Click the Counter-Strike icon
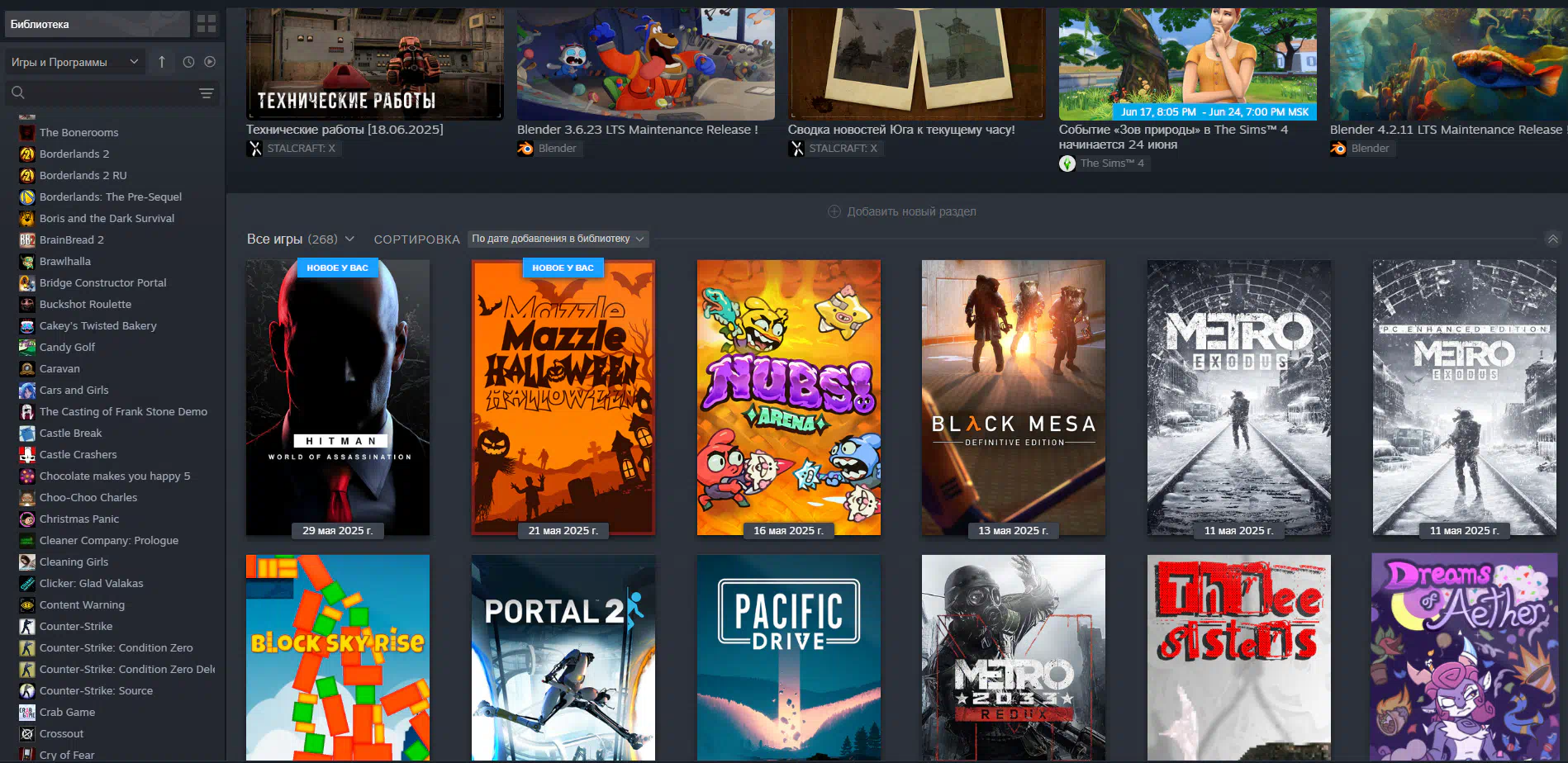The image size is (1568, 763). coord(26,626)
